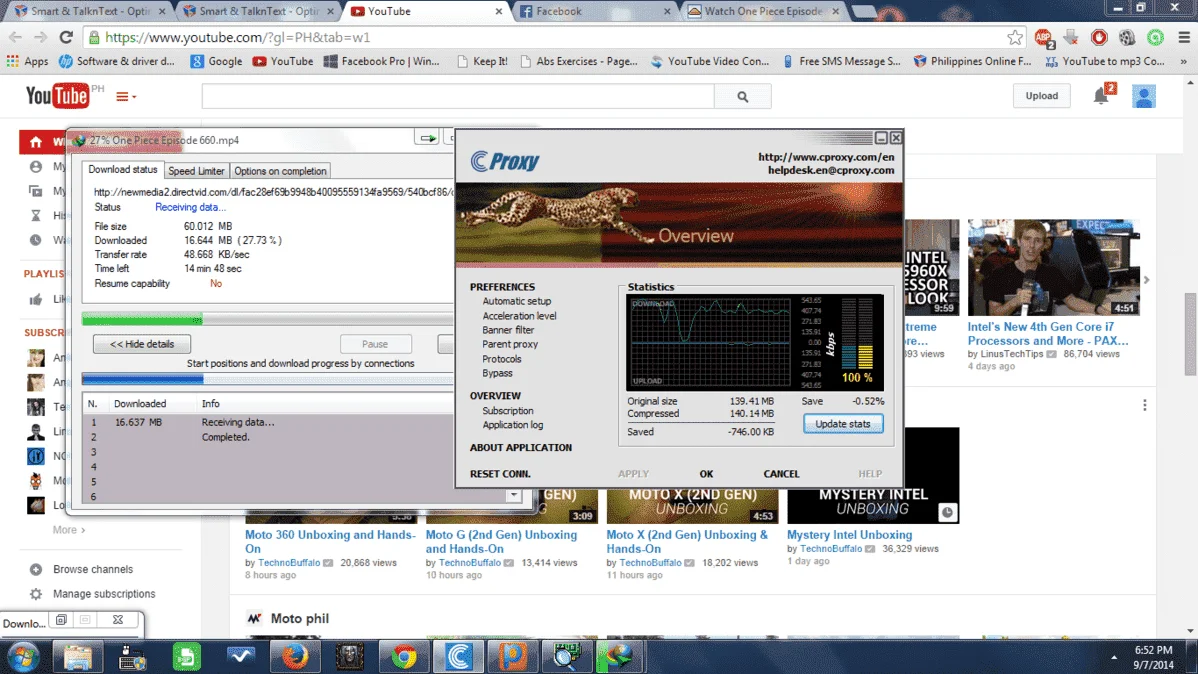Viewport: 1198px width, 674px height.
Task: Click the Chrome address bar URL
Action: point(238,37)
